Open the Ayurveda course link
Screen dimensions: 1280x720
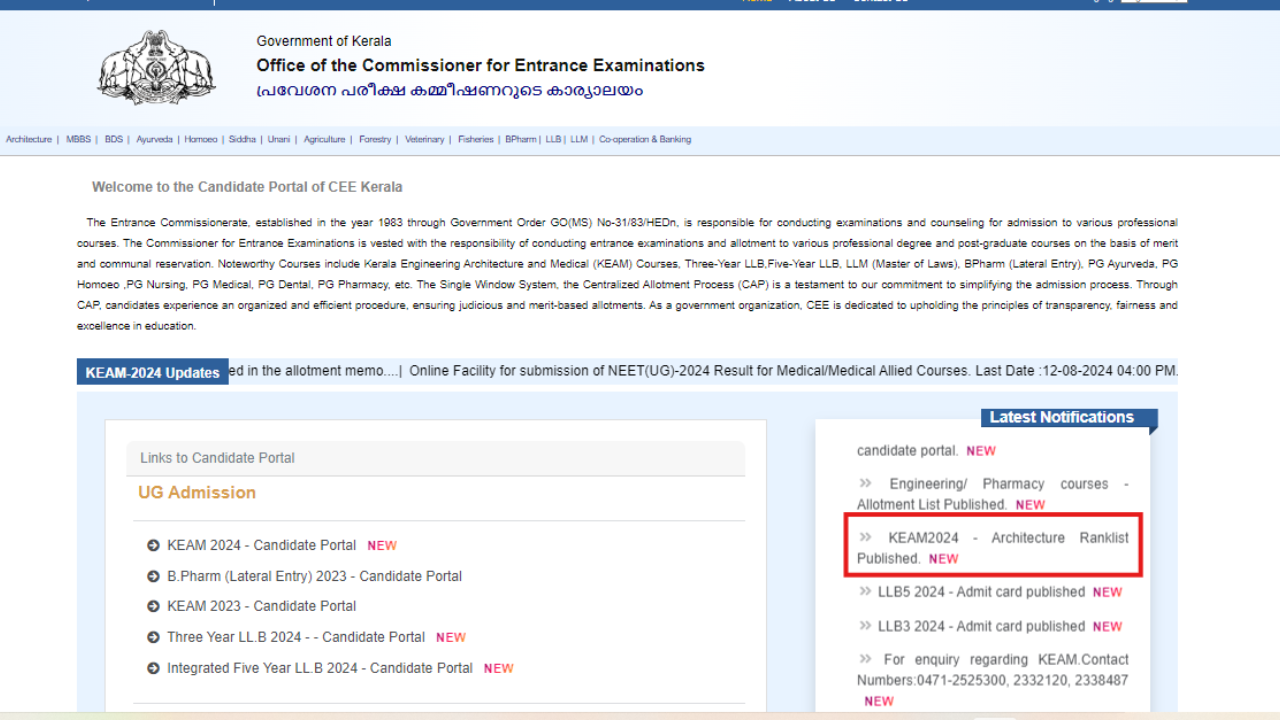click(154, 140)
